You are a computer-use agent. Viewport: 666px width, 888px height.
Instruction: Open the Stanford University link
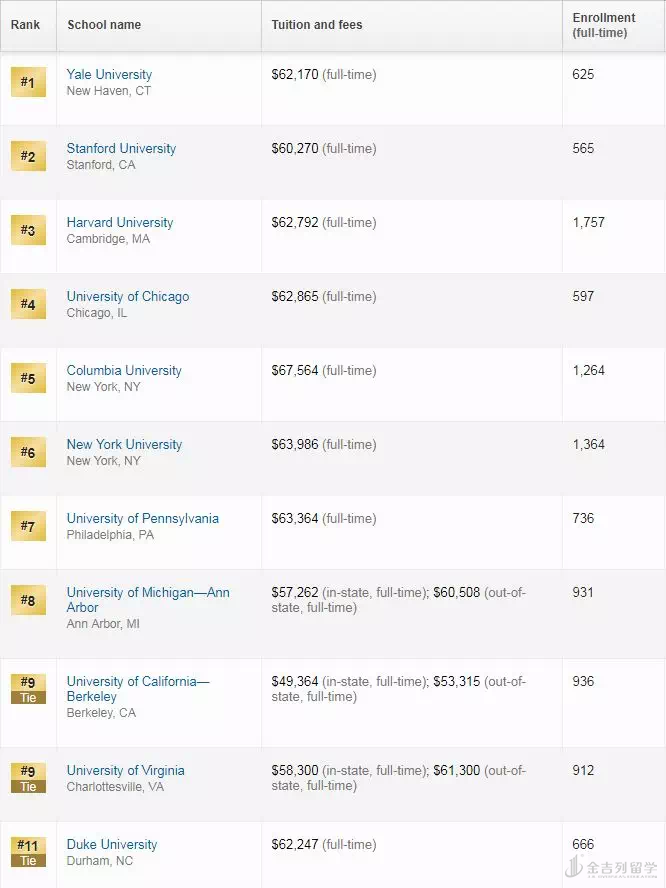[x=121, y=149]
